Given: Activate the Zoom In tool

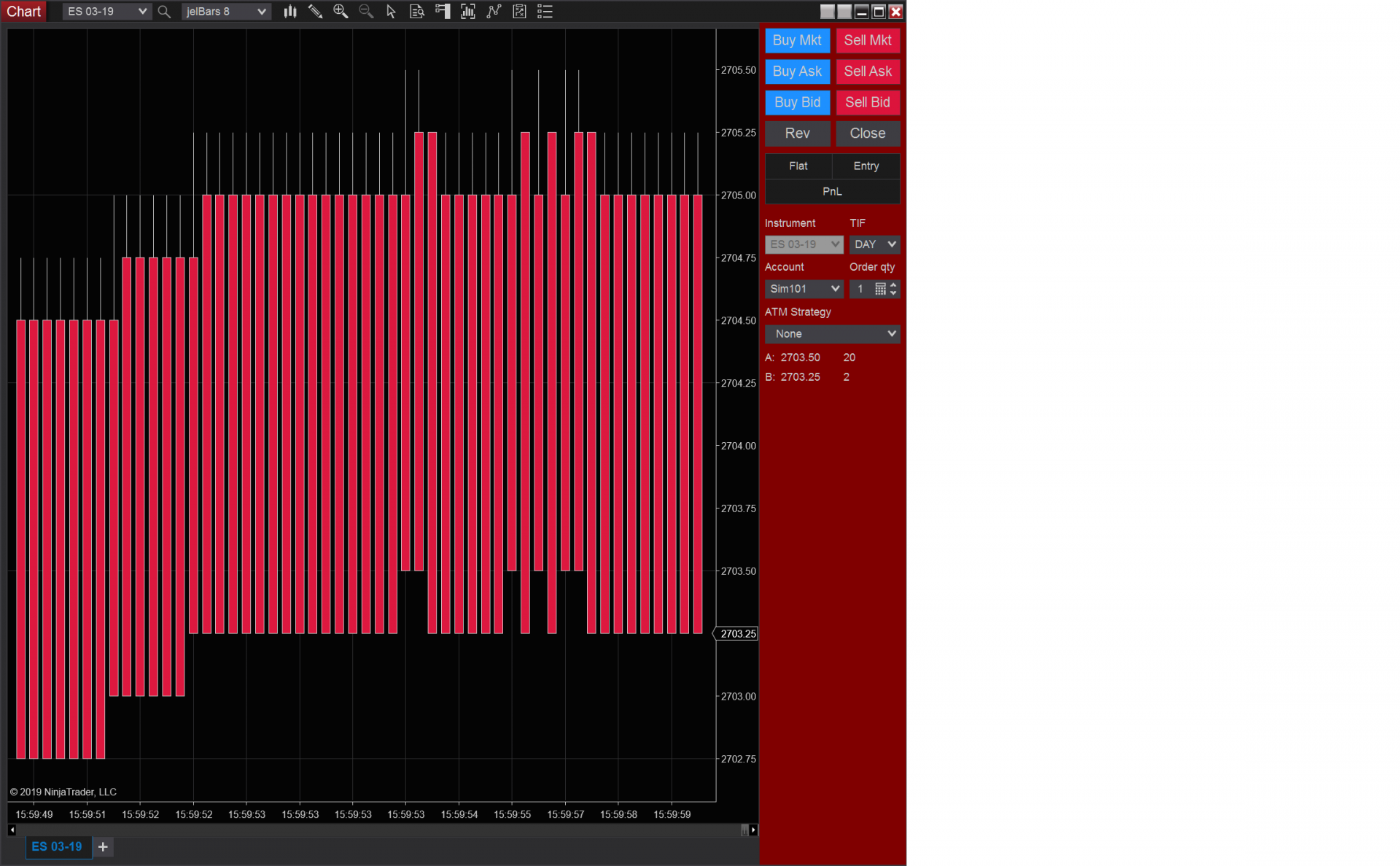Looking at the screenshot, I should coord(341,11).
